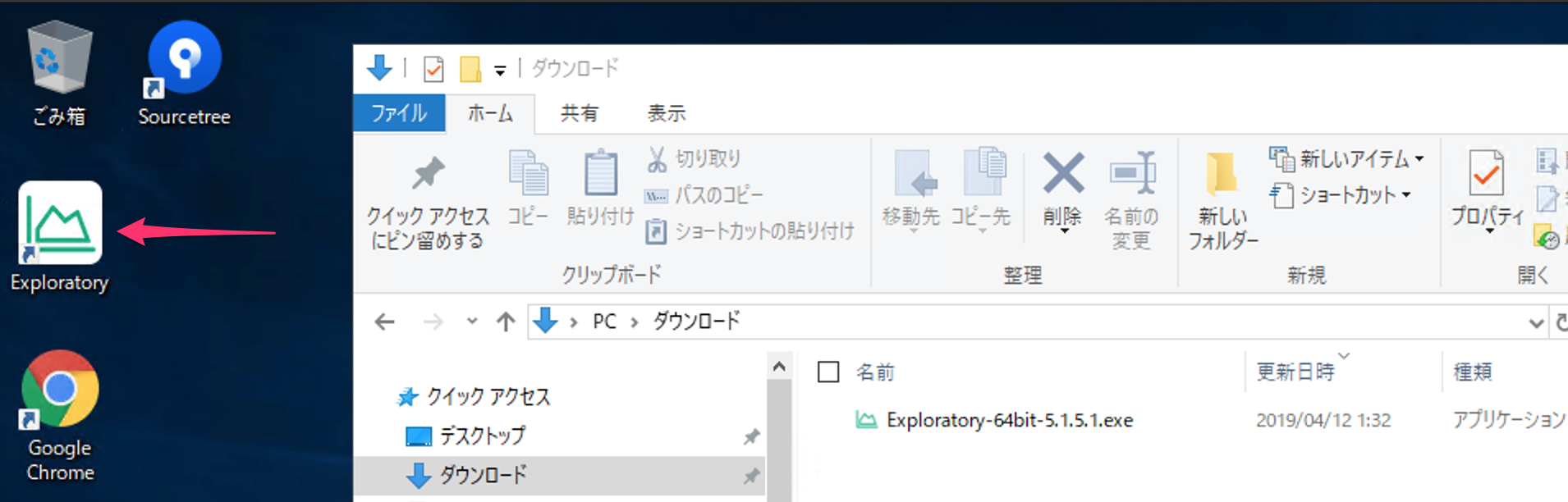Click the properties checkmark quick access icon
The image size is (1568, 502).
tap(433, 69)
